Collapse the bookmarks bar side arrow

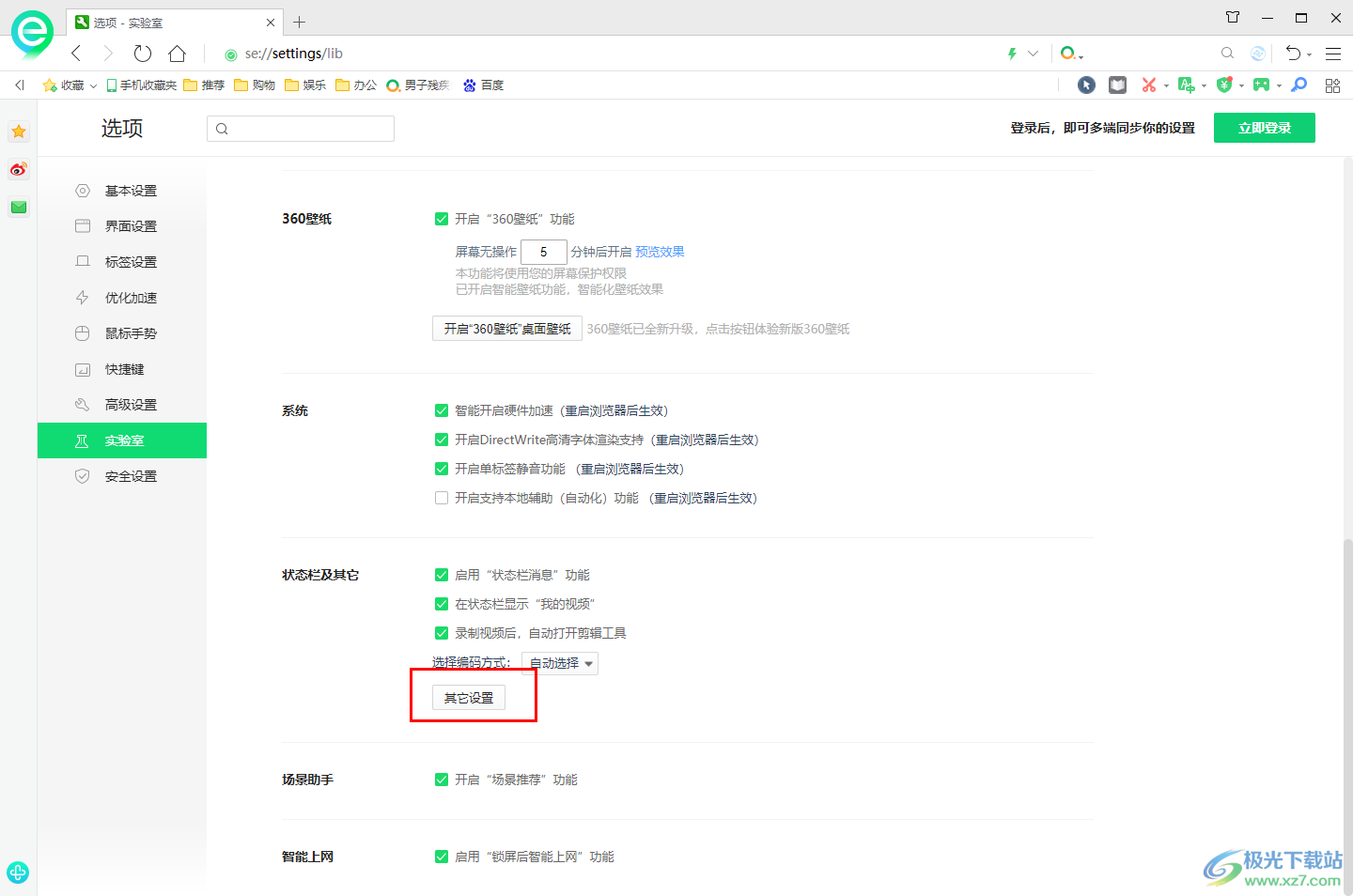[x=20, y=85]
